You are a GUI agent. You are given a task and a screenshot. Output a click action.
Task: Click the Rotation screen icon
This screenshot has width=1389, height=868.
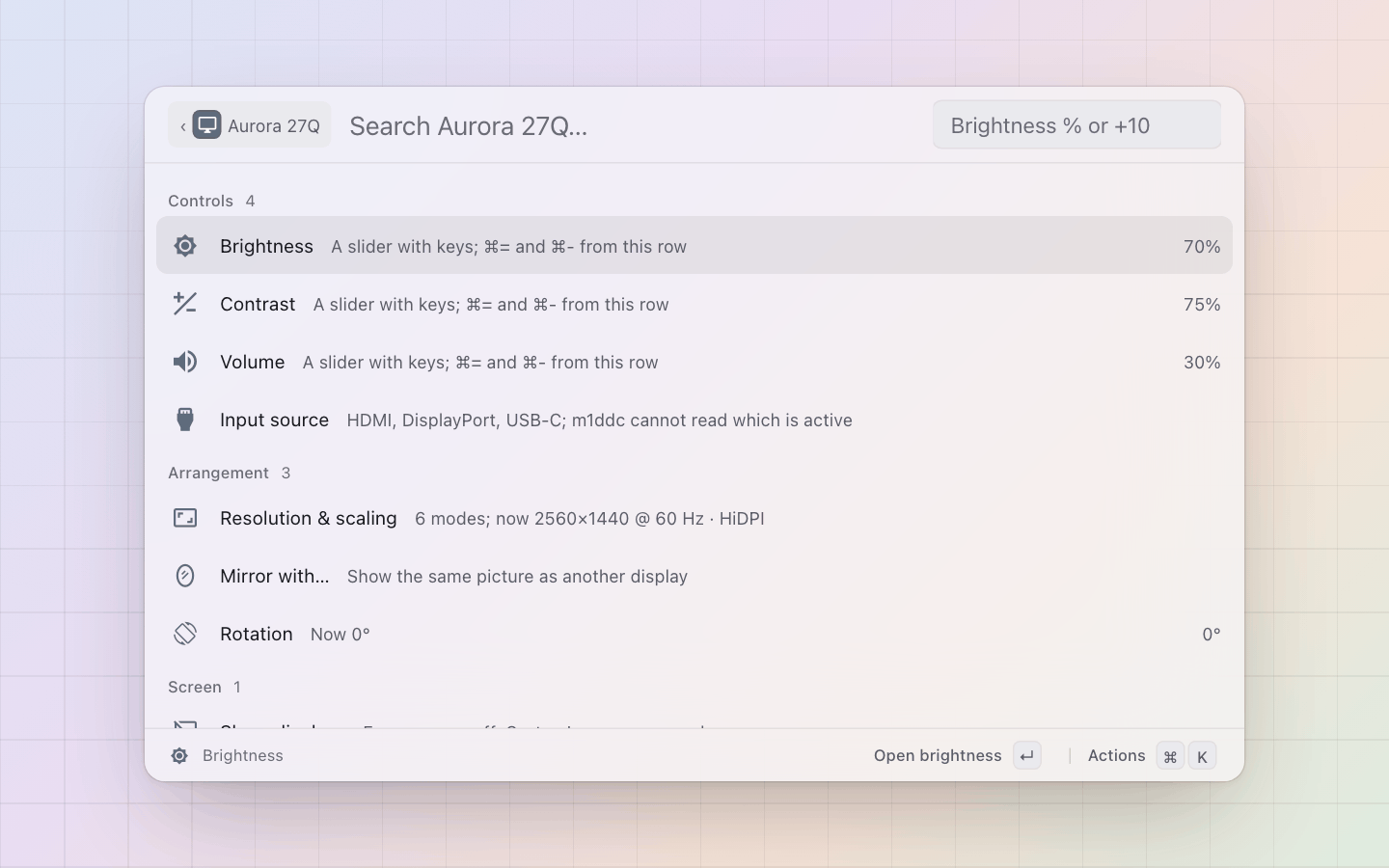pos(185,634)
